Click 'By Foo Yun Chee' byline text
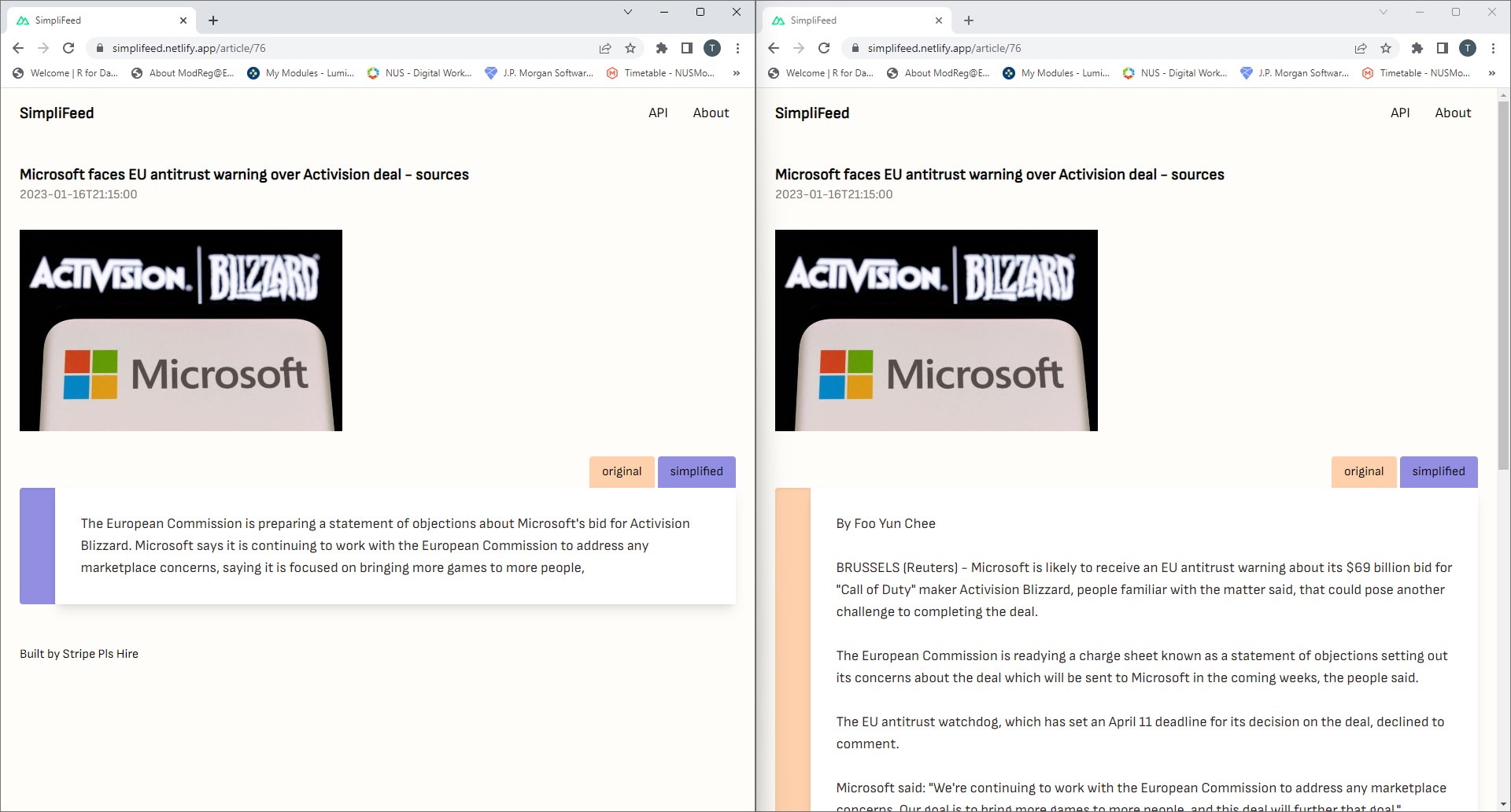This screenshot has width=1511, height=812. [x=885, y=524]
